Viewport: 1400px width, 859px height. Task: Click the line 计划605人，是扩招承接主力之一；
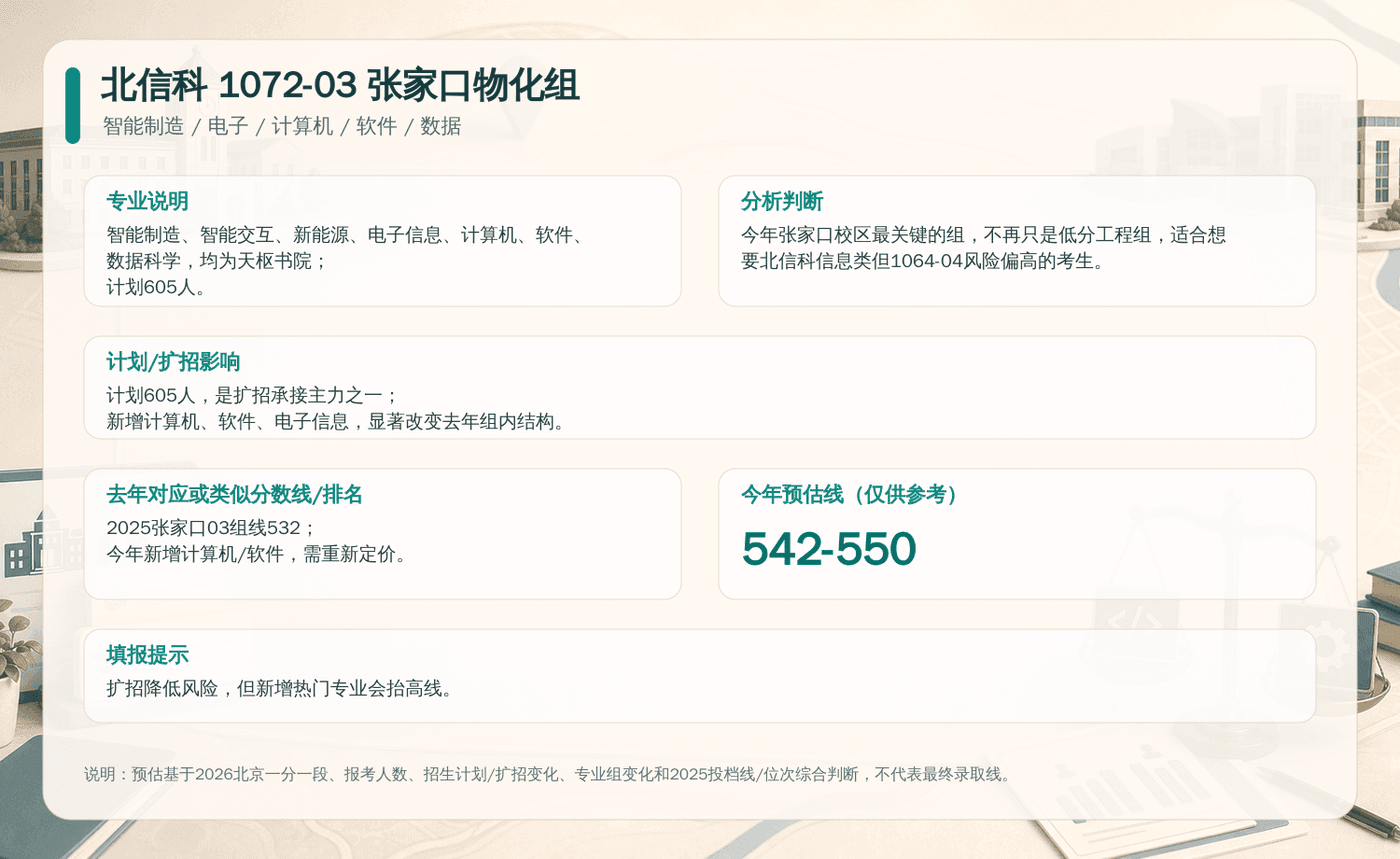pos(253,395)
